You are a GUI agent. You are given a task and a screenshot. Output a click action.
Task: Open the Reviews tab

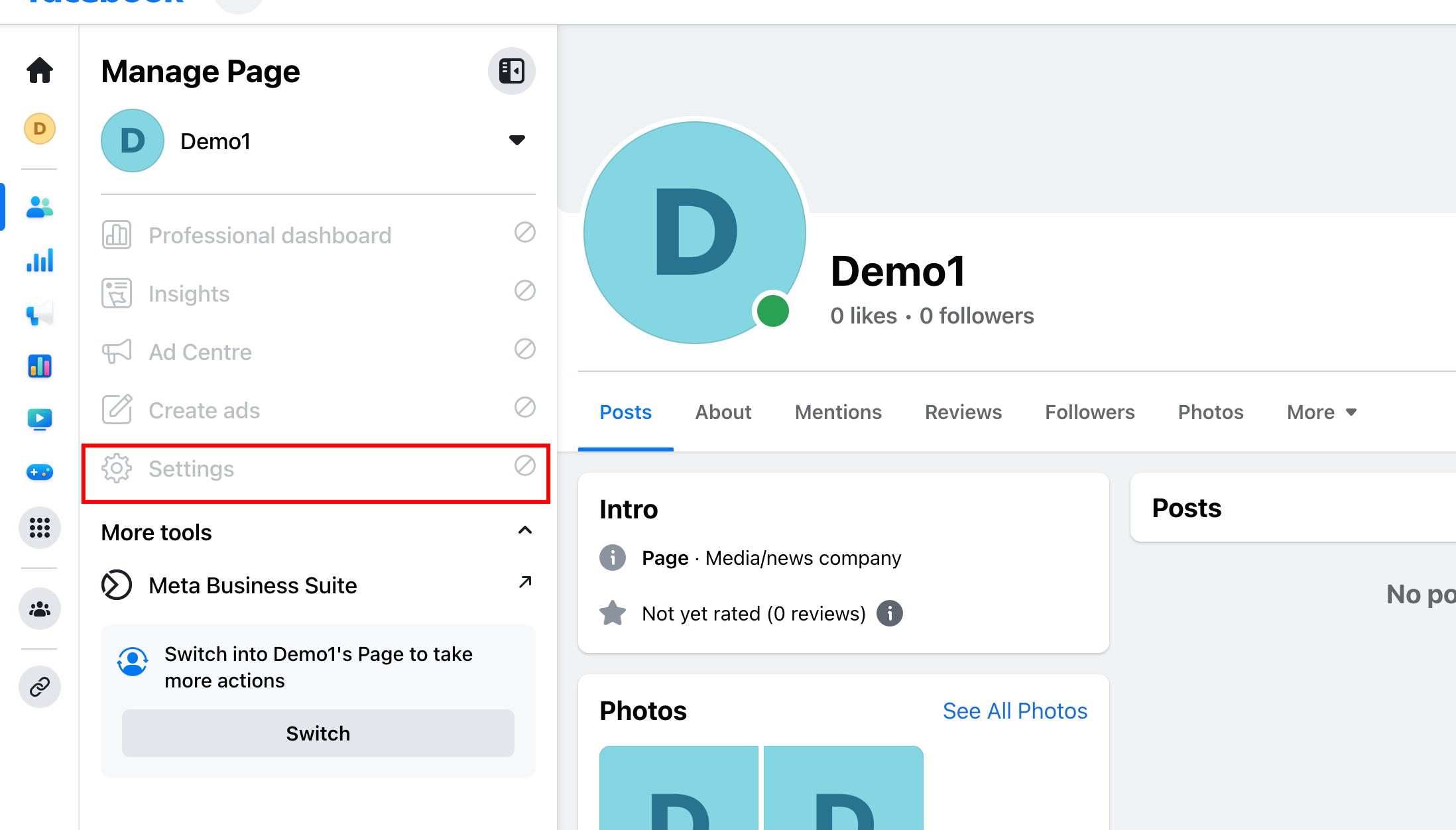pyautogui.click(x=963, y=412)
